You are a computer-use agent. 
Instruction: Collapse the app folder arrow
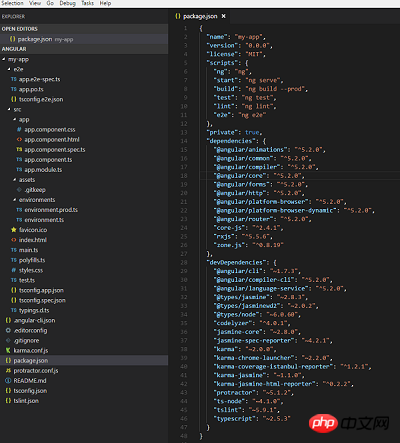pyautogui.click(x=14, y=119)
